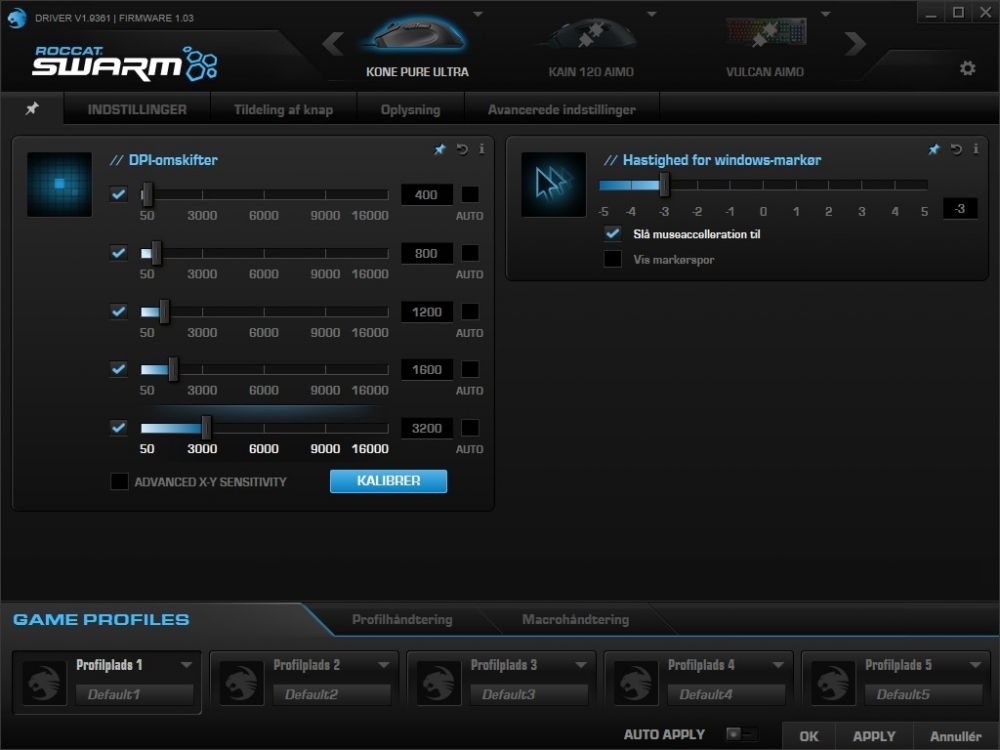Expand the Profilplads 2 dropdown arrow
Image resolution: width=1000 pixels, height=750 pixels.
(x=383, y=665)
